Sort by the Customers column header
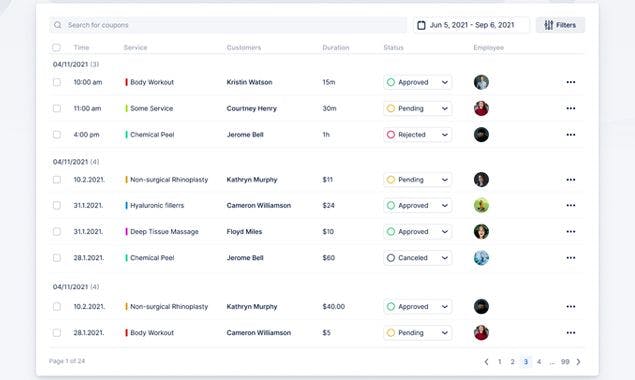Screen dimensions: 635x380 coord(244,47)
